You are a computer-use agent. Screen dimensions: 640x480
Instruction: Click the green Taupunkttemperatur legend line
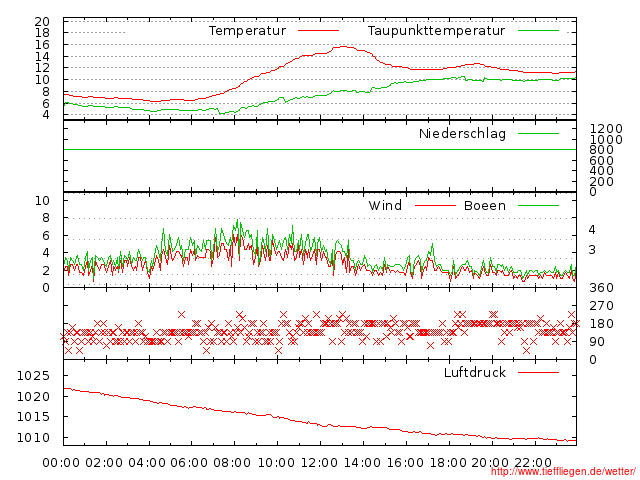538,31
